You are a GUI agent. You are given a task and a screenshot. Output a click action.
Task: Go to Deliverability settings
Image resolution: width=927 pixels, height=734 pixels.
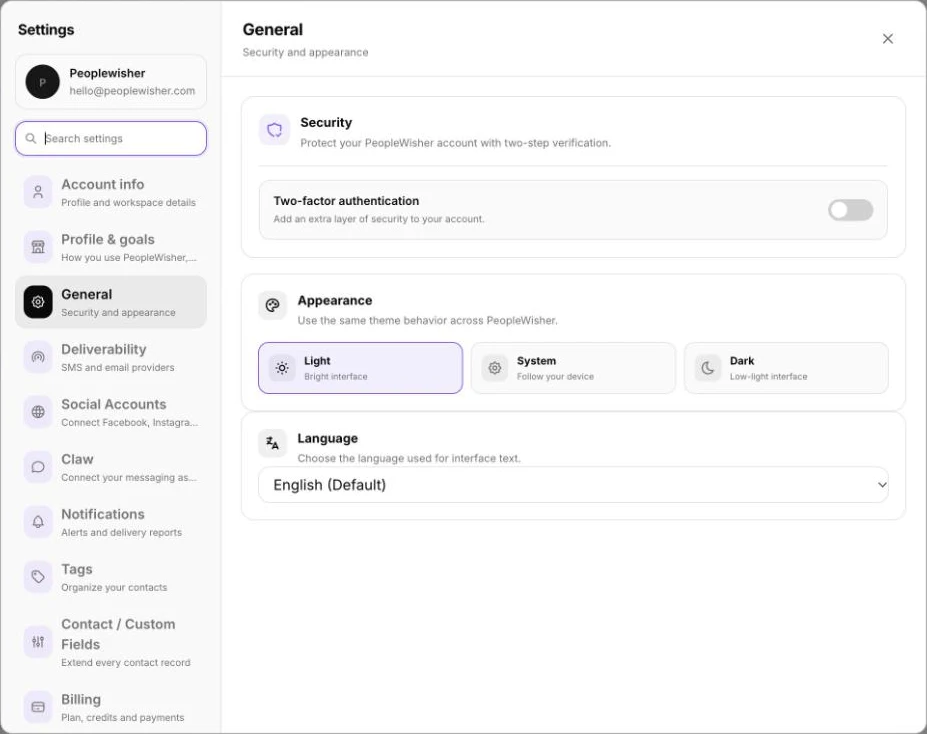coord(111,357)
